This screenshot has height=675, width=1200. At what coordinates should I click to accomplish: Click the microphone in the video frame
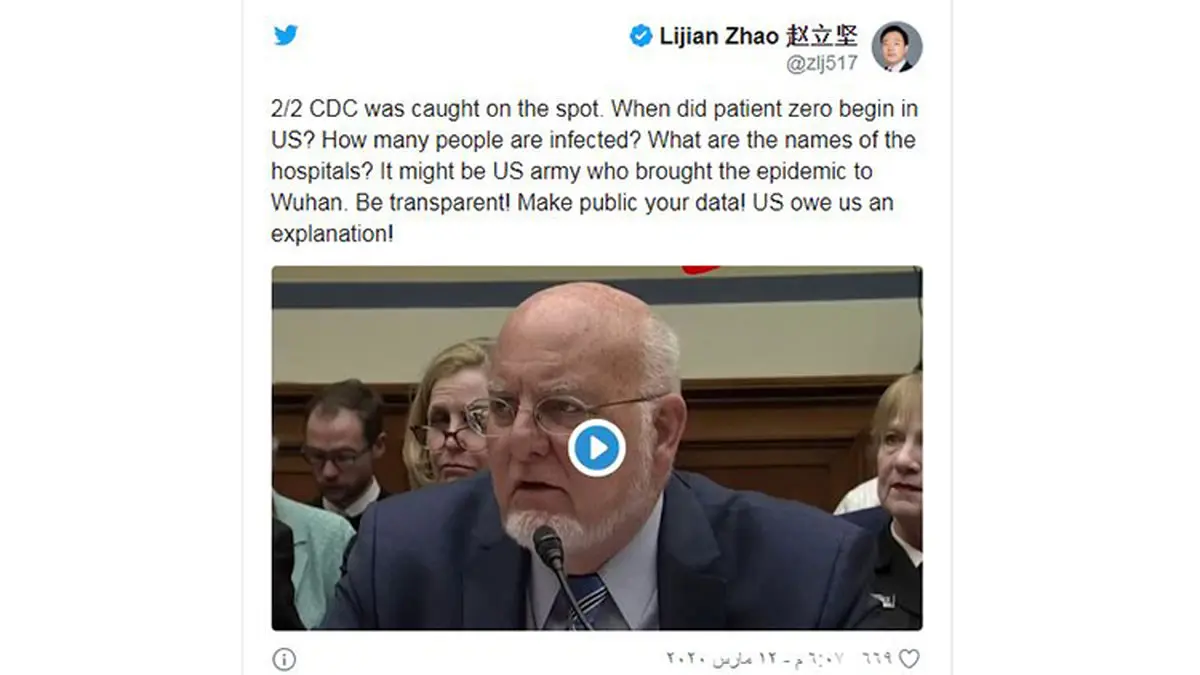549,548
